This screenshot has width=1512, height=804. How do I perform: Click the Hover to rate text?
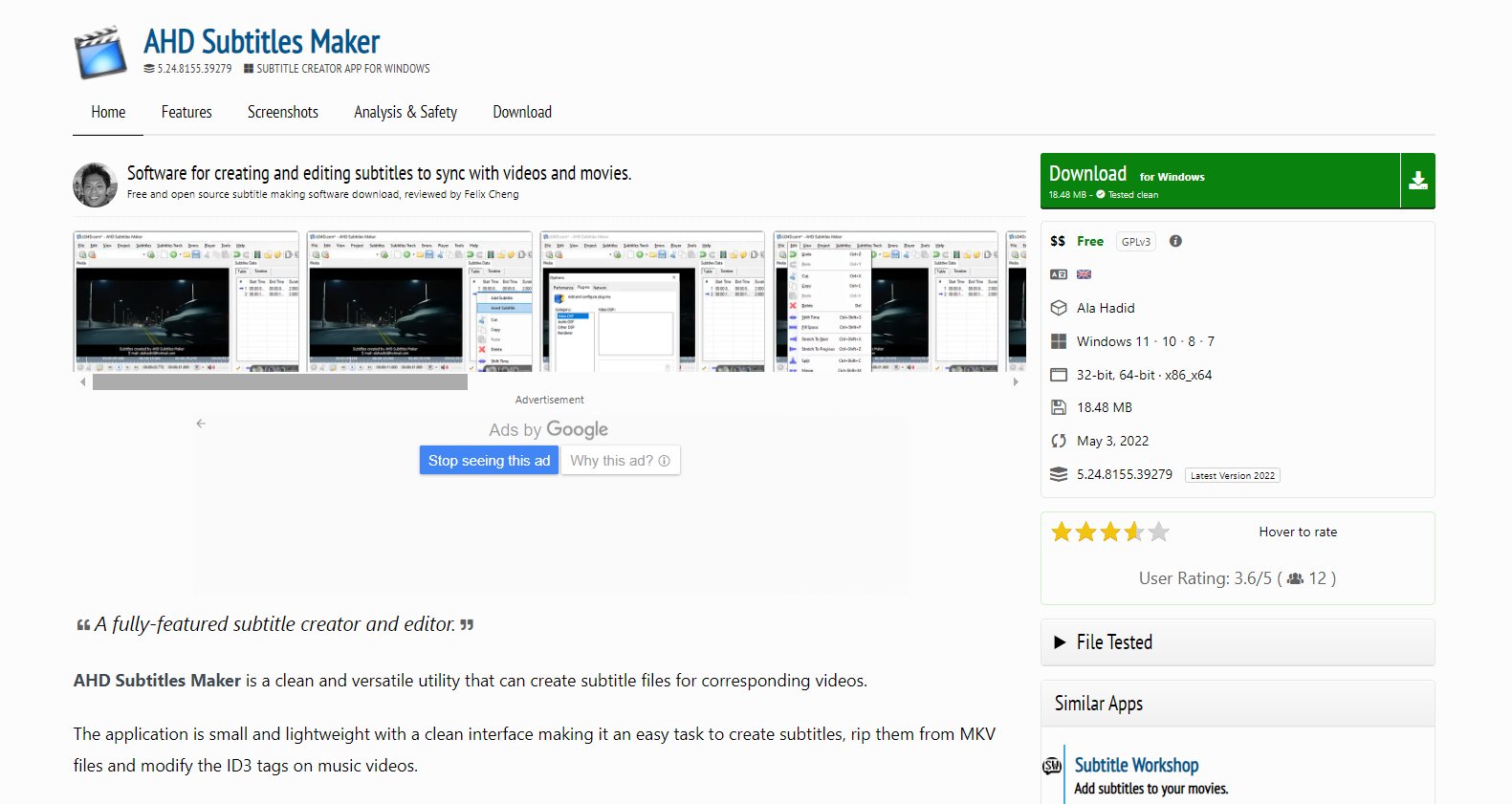point(1298,532)
